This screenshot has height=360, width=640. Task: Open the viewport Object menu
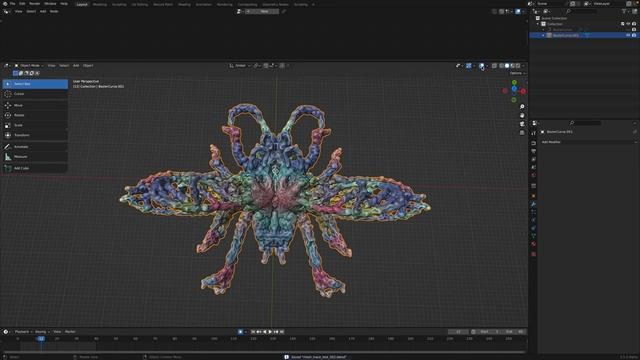(88, 66)
